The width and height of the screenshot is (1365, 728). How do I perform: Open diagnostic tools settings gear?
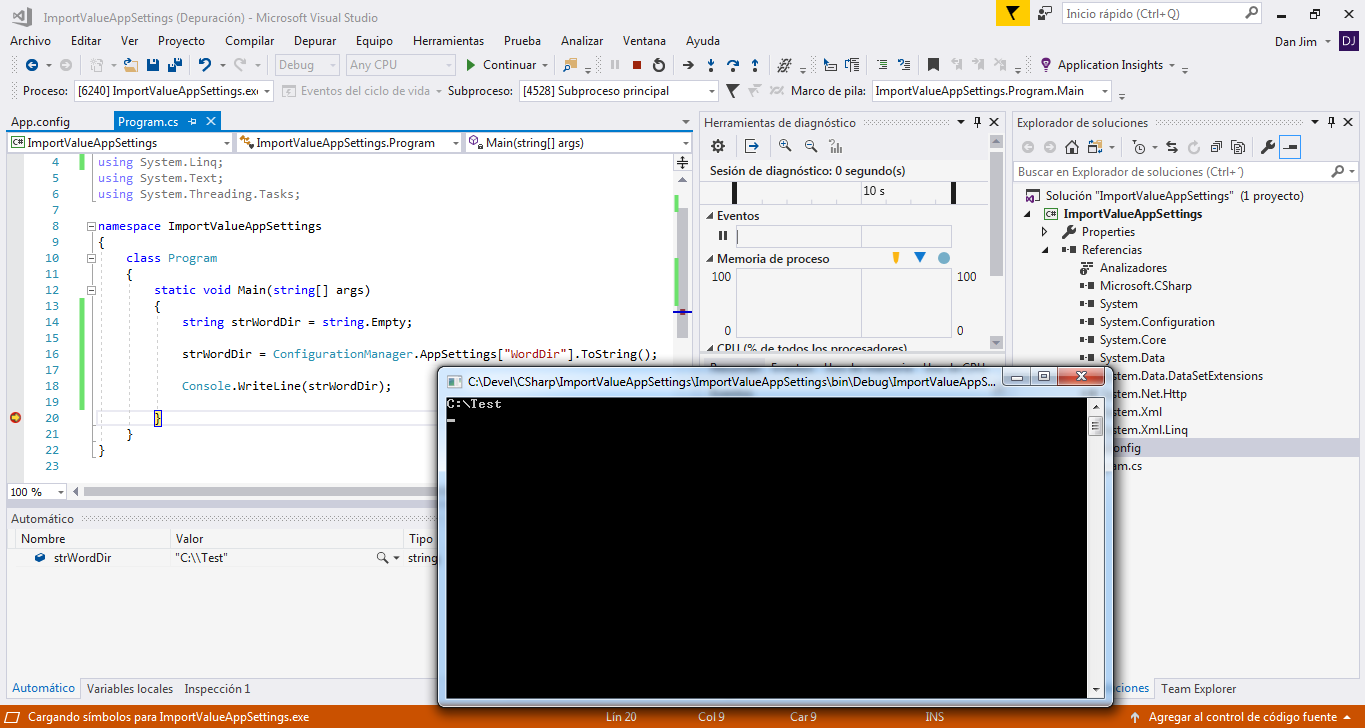(x=717, y=146)
